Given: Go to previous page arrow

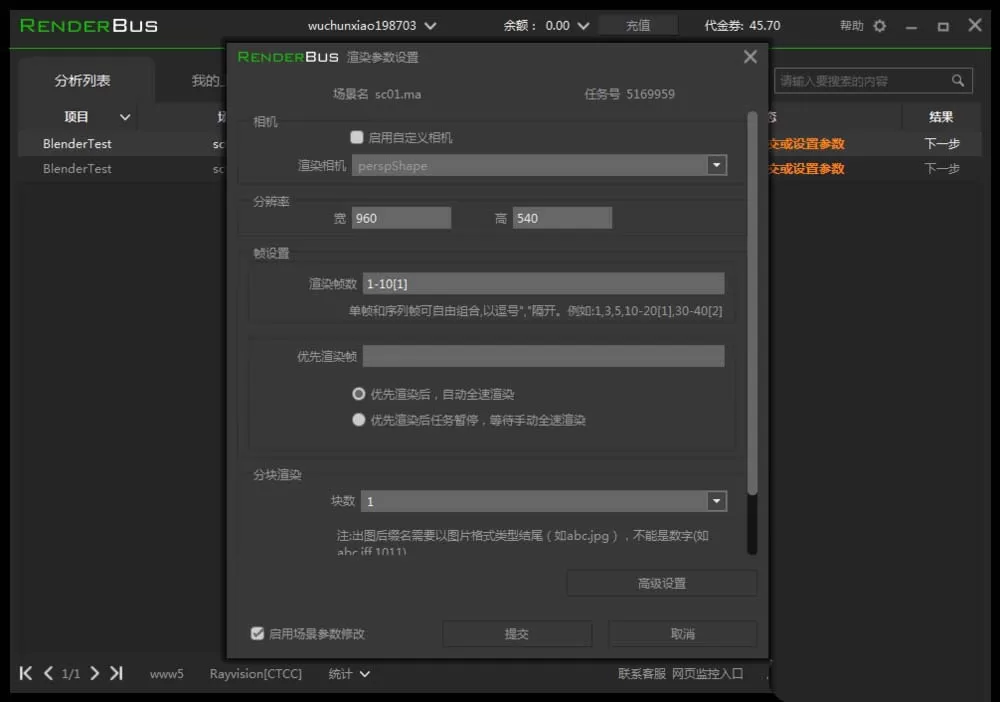Looking at the screenshot, I should pyautogui.click(x=48, y=673).
